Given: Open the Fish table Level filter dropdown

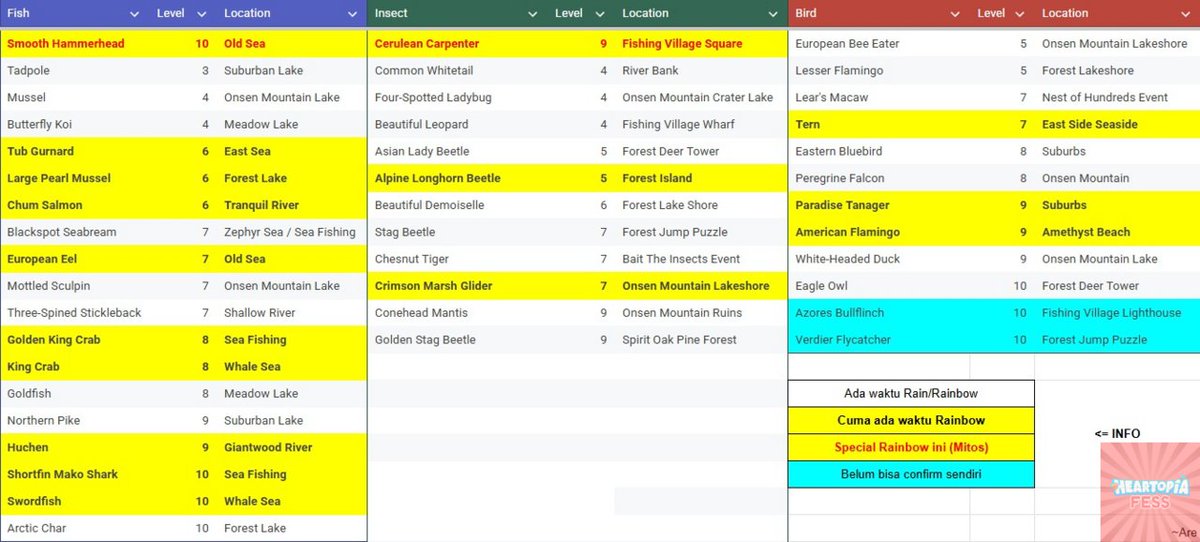Looking at the screenshot, I should (x=202, y=14).
